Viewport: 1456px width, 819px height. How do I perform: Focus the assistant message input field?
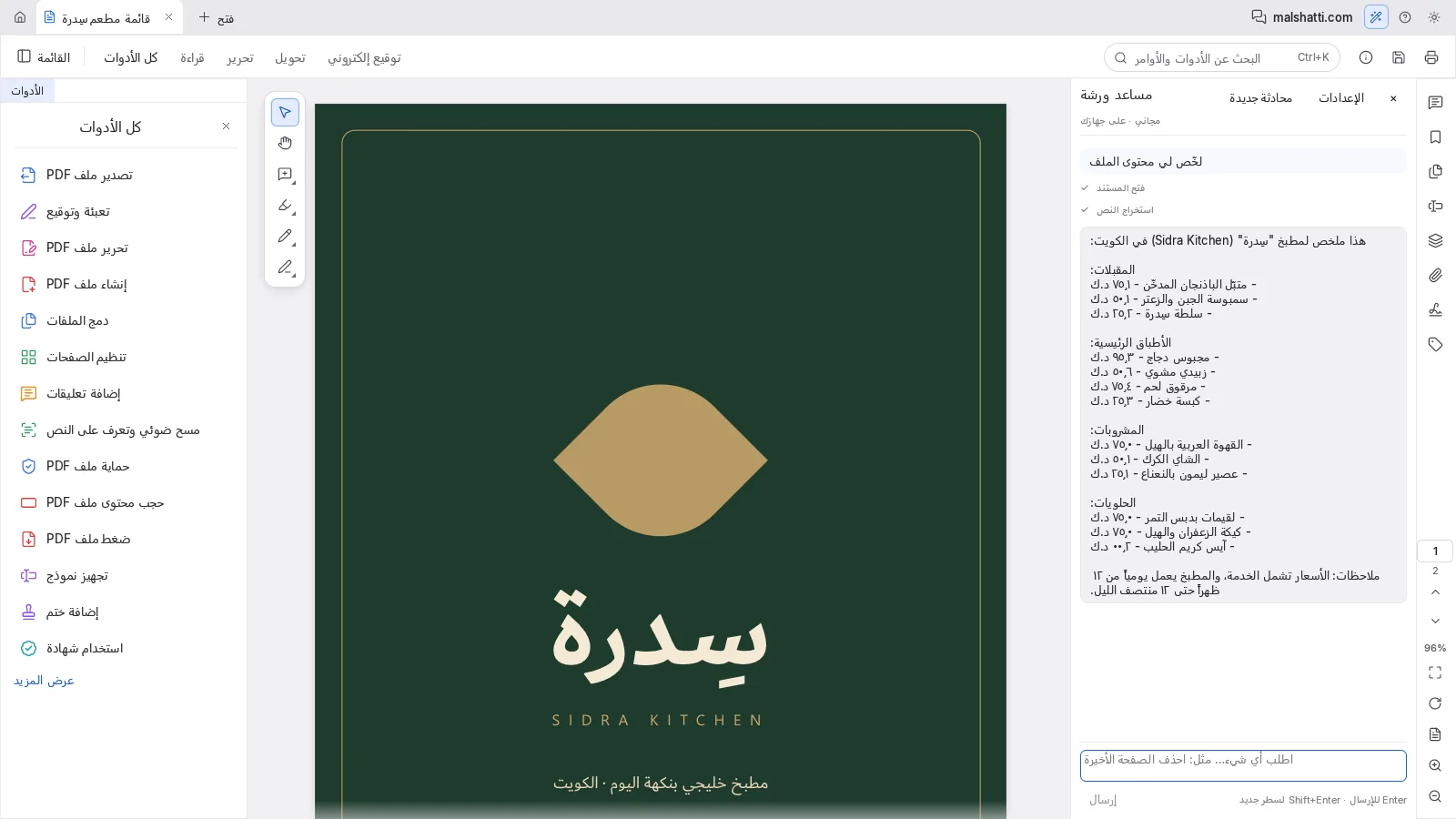tap(1243, 765)
